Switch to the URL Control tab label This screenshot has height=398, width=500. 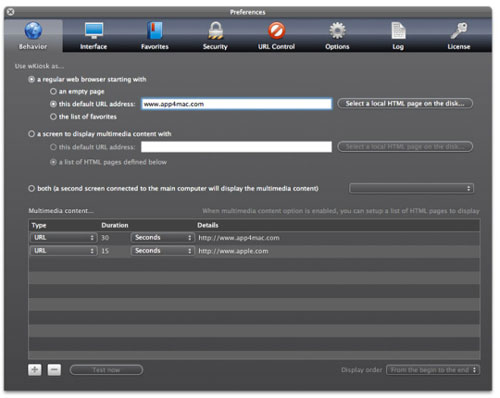pos(276,47)
